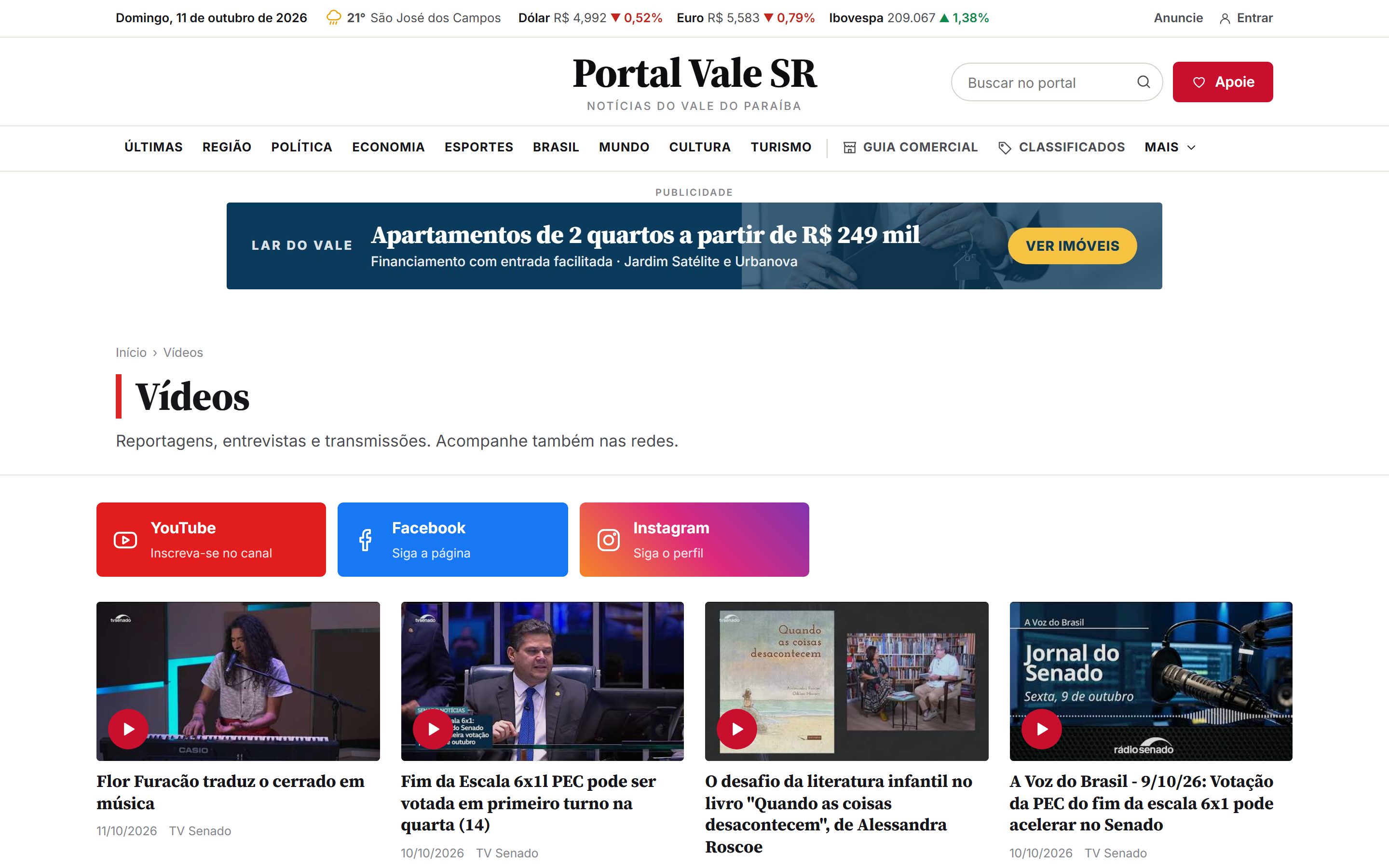Click the search magnifier icon
This screenshot has width=1389, height=868.
[x=1144, y=82]
